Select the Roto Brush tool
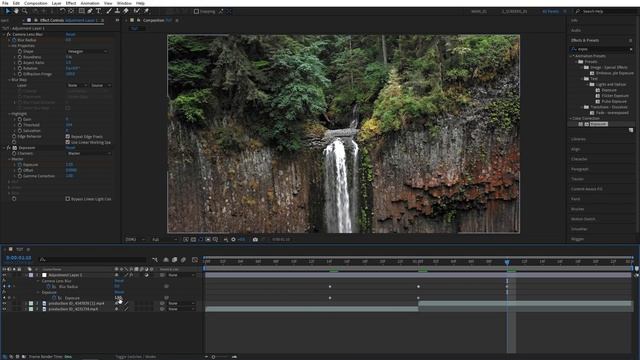Viewport: 640px width, 360px height. tap(137, 11)
